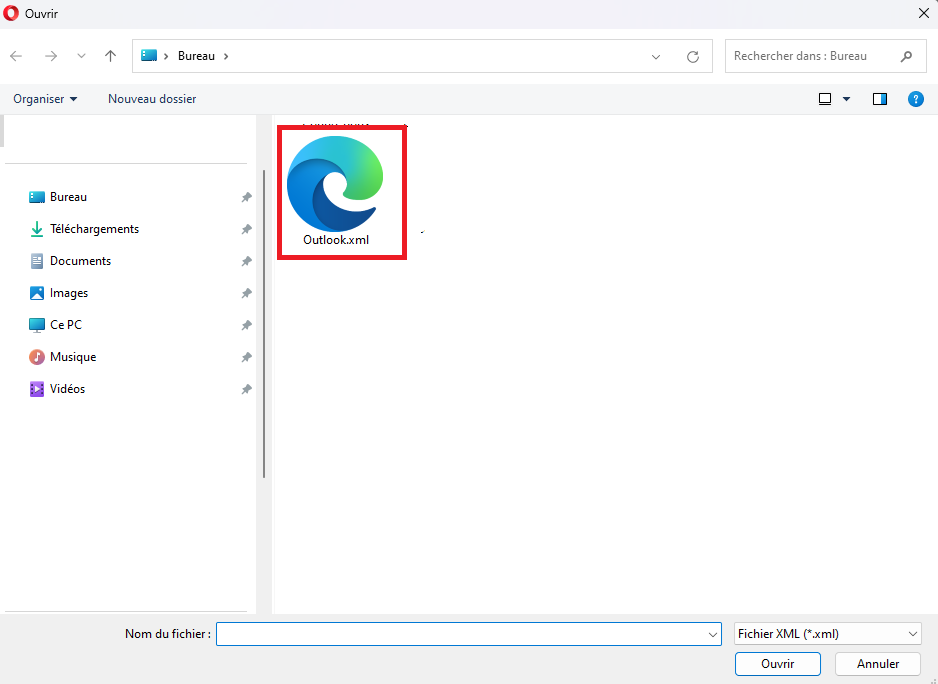Click the view layout icon
Viewport: 938px width, 684px height.
825,99
